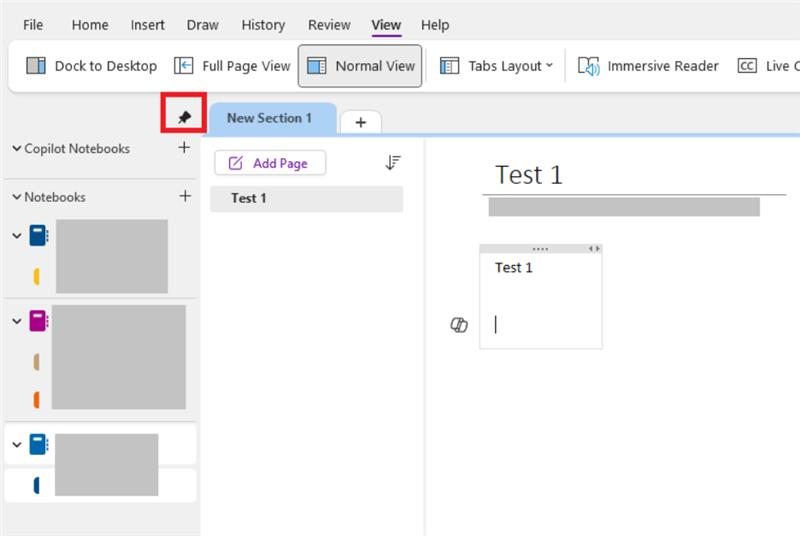Select the dark blue section icon
Image resolution: width=800 pixels, height=536 pixels.
36,485
